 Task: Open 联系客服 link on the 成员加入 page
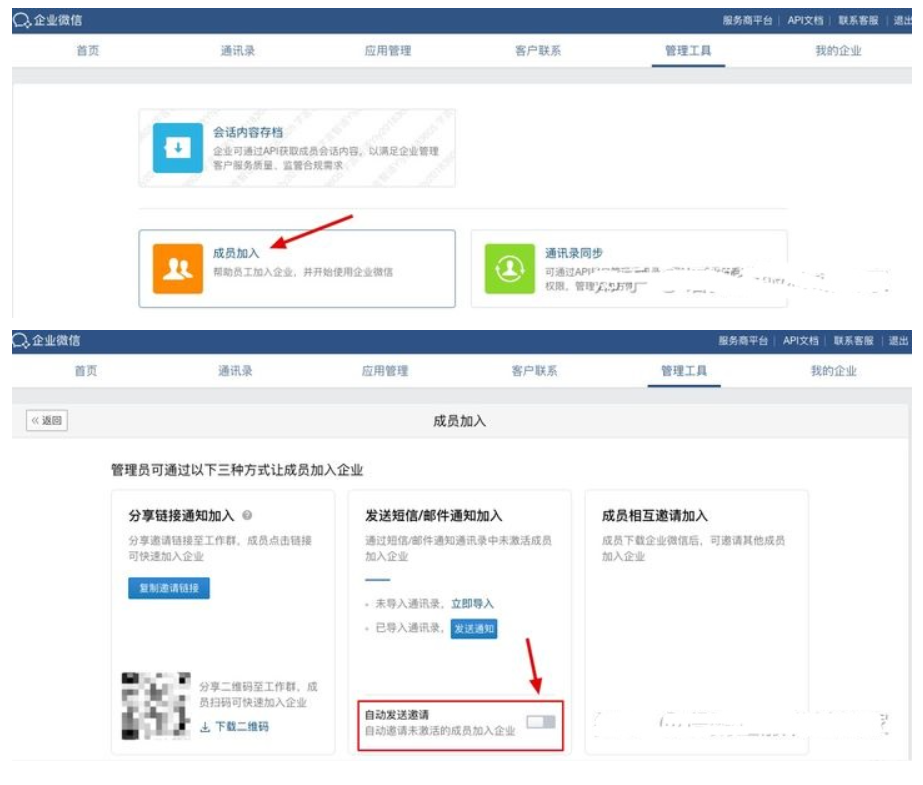[x=854, y=341]
